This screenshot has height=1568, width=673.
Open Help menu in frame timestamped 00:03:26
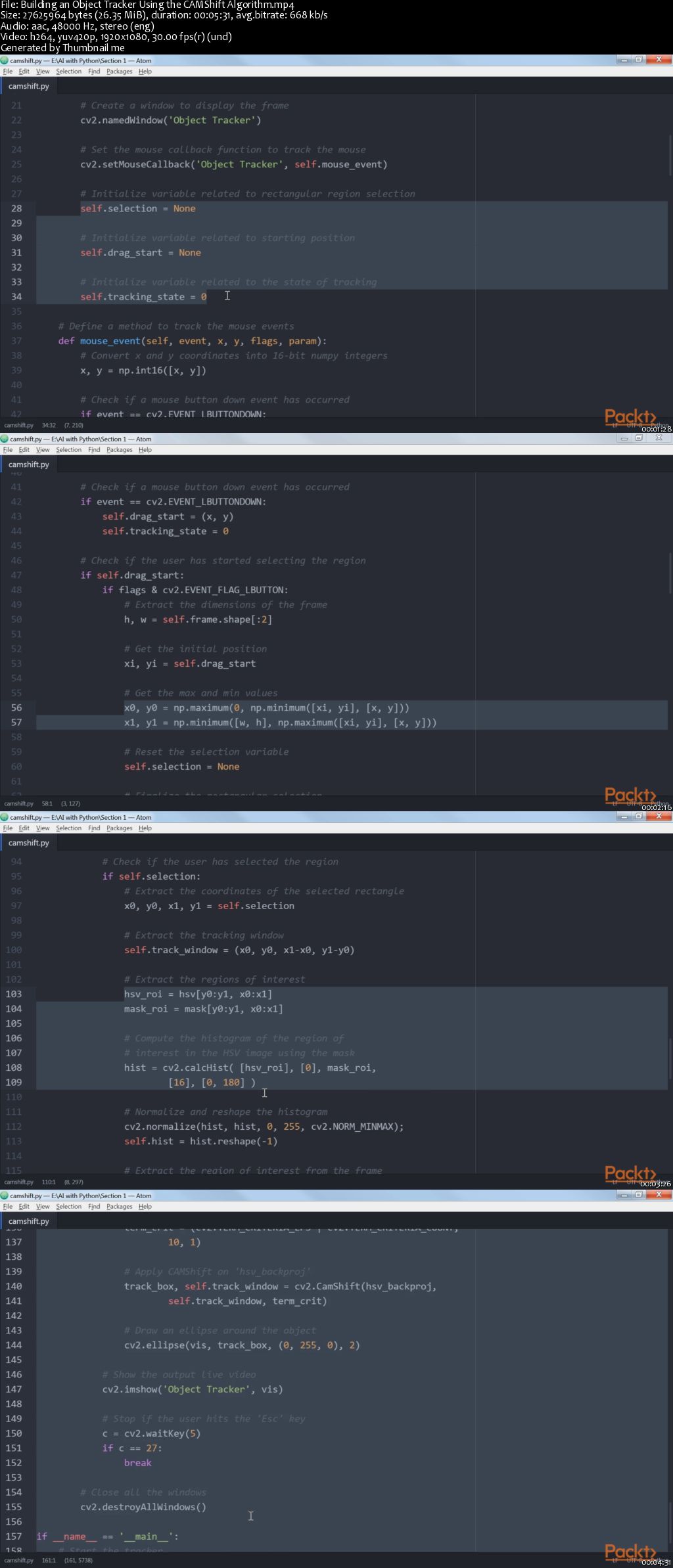click(x=145, y=828)
